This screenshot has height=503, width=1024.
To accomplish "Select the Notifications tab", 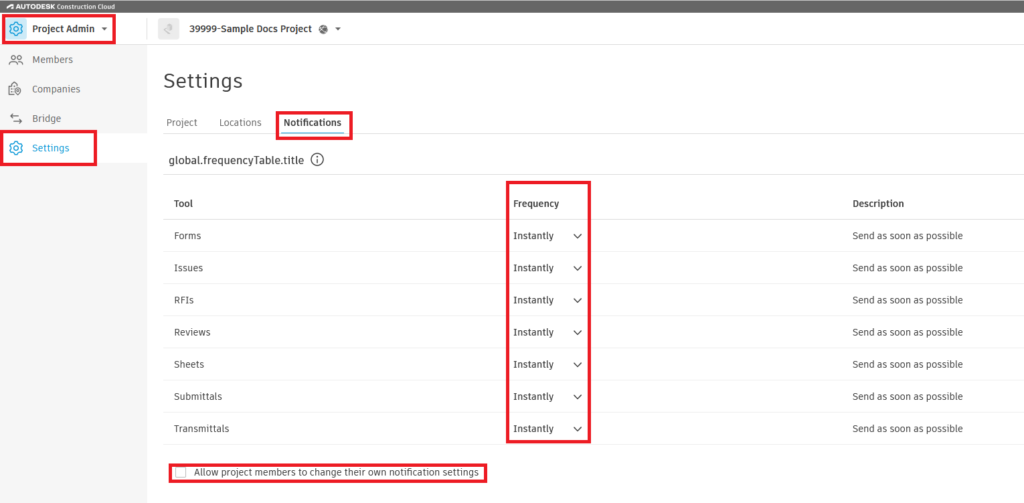I will click(312, 123).
